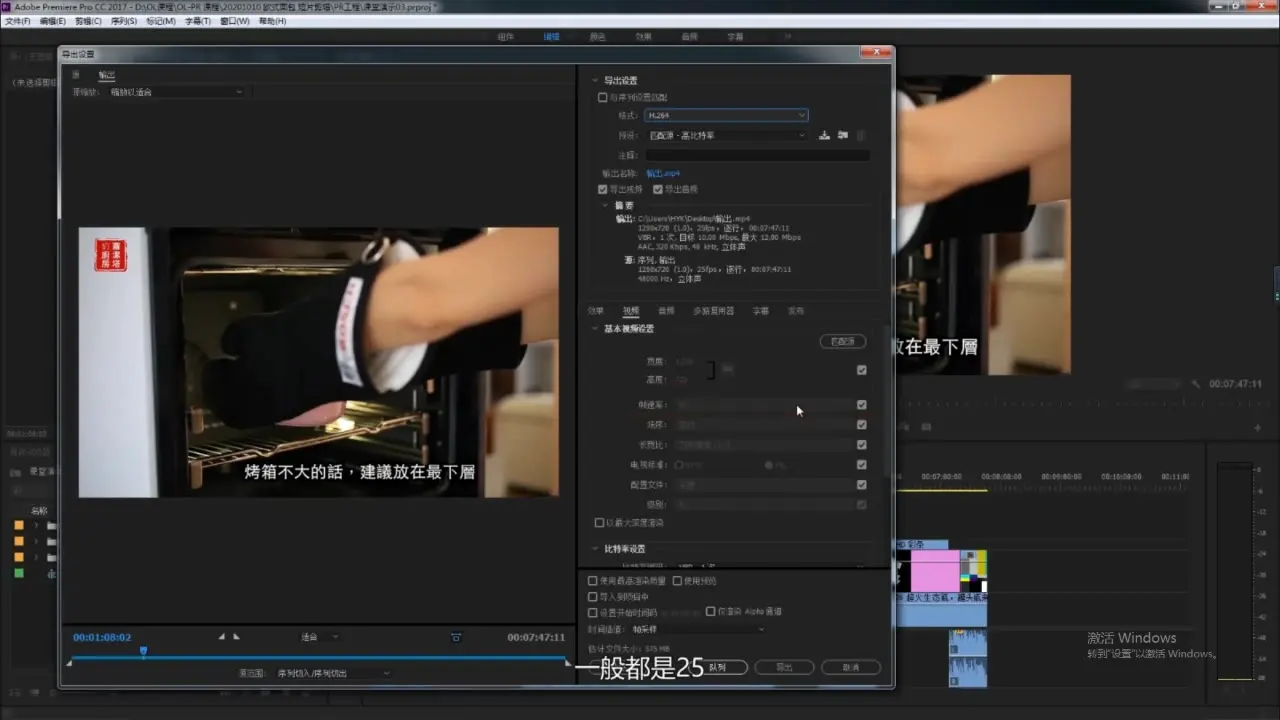1280x720 pixels.
Task: Toggle the export audio checkbox
Action: coord(657,189)
